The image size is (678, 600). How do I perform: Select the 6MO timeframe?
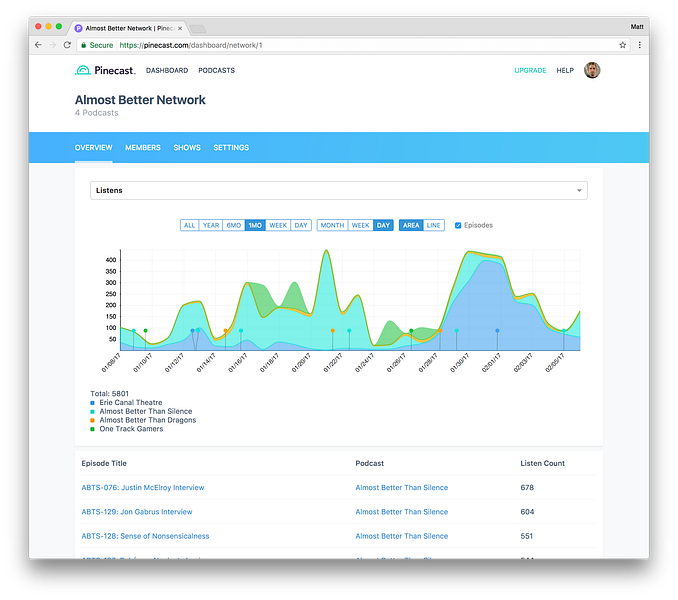click(x=234, y=225)
